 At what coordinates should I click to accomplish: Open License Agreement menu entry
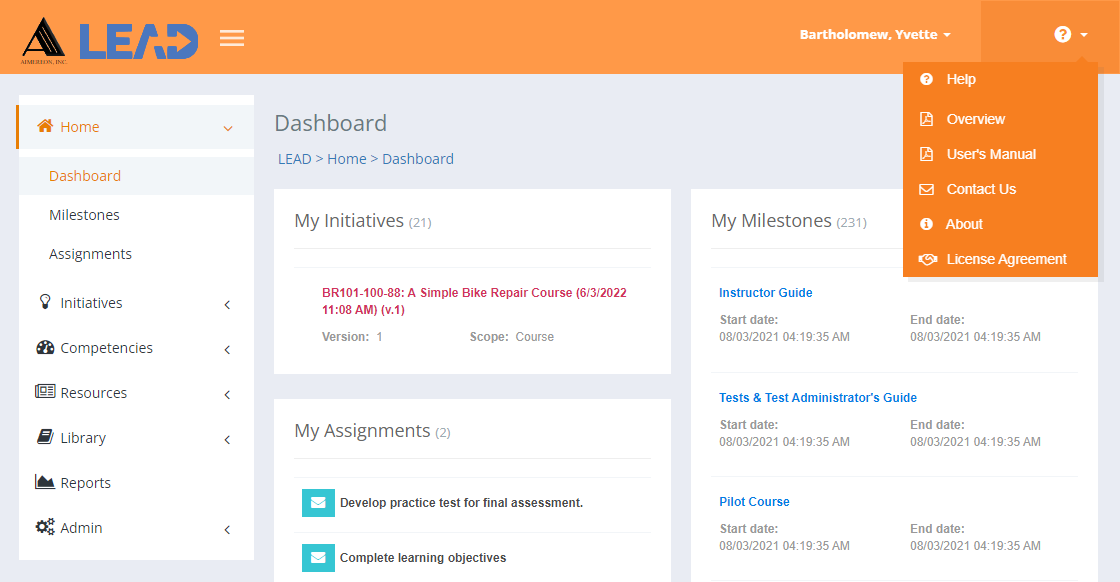click(x=1006, y=259)
